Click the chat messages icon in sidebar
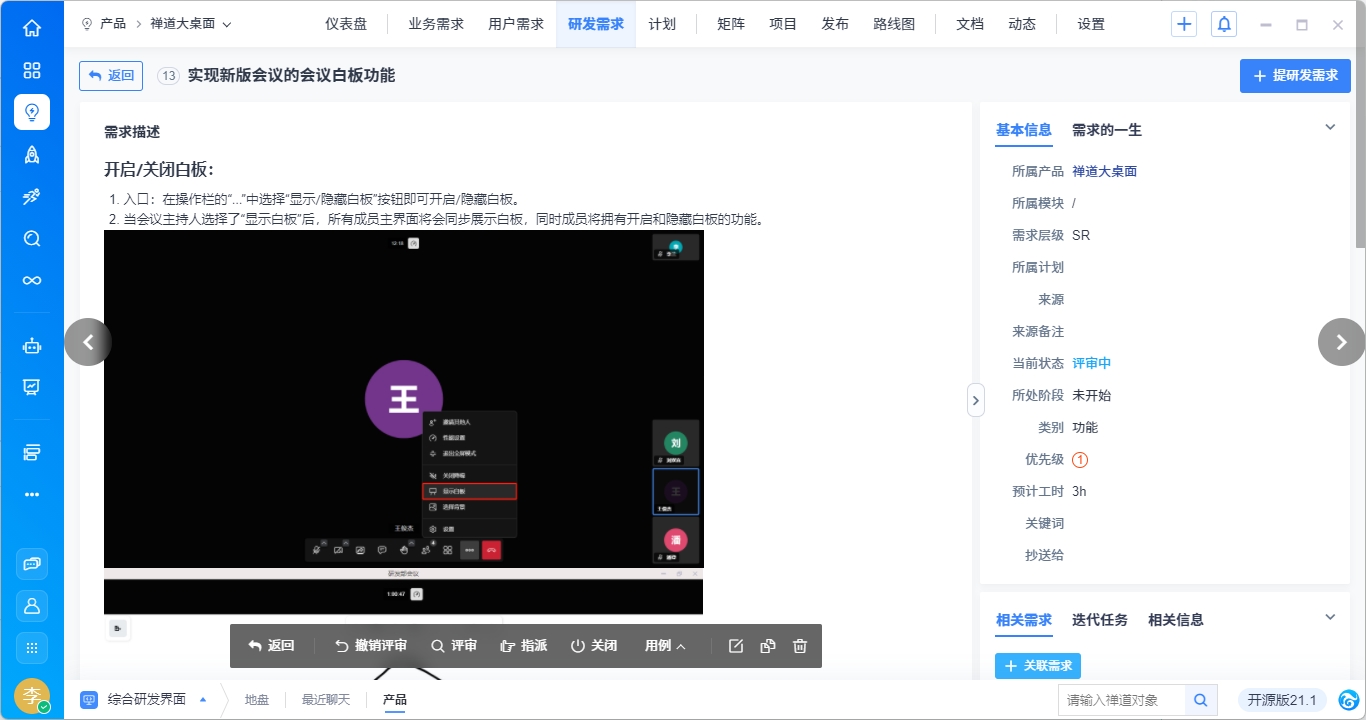Viewport: 1366px width, 720px height. coord(32,564)
